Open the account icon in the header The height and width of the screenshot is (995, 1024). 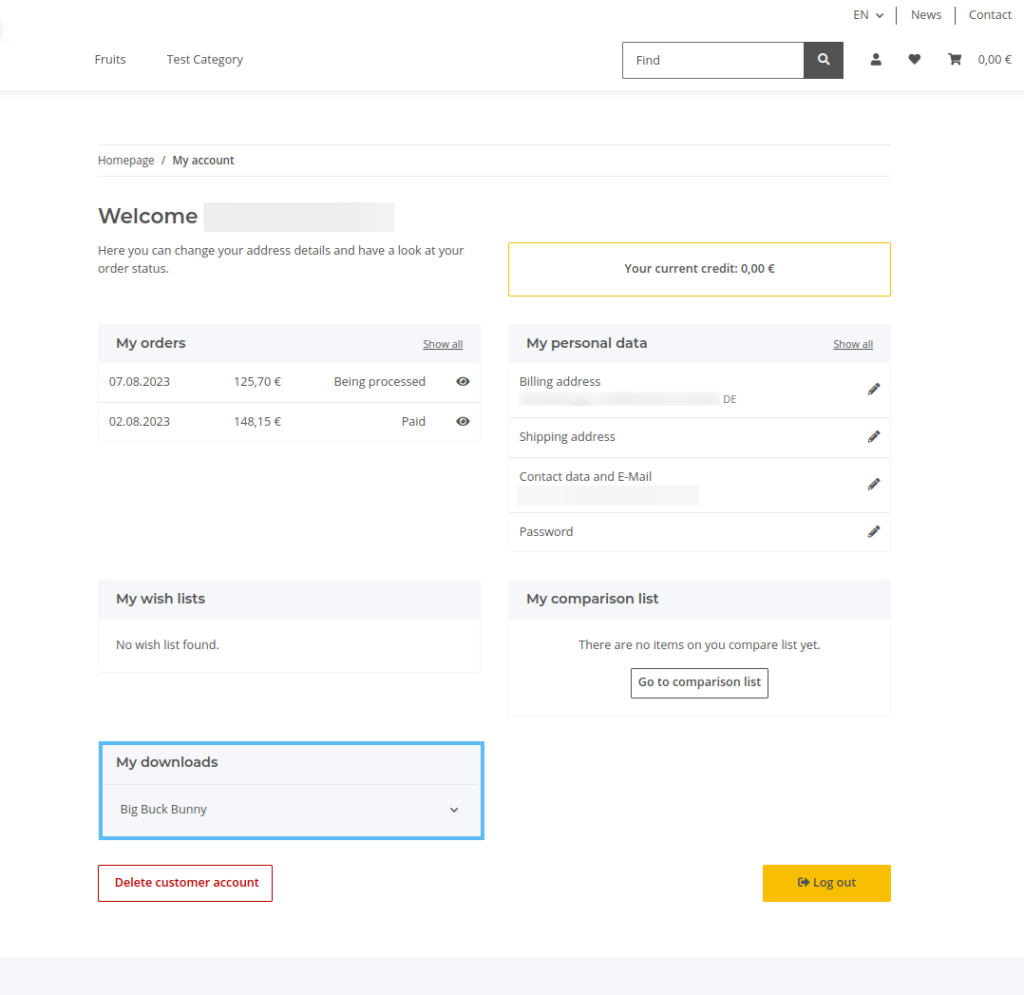(875, 60)
